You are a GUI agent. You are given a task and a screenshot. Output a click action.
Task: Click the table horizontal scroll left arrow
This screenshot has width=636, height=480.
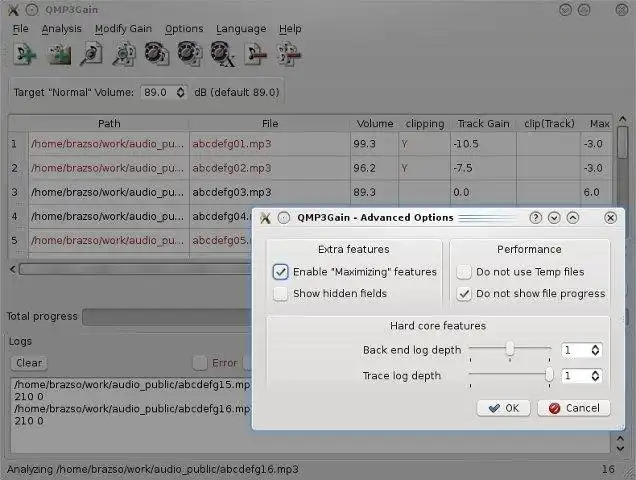click(x=13, y=269)
